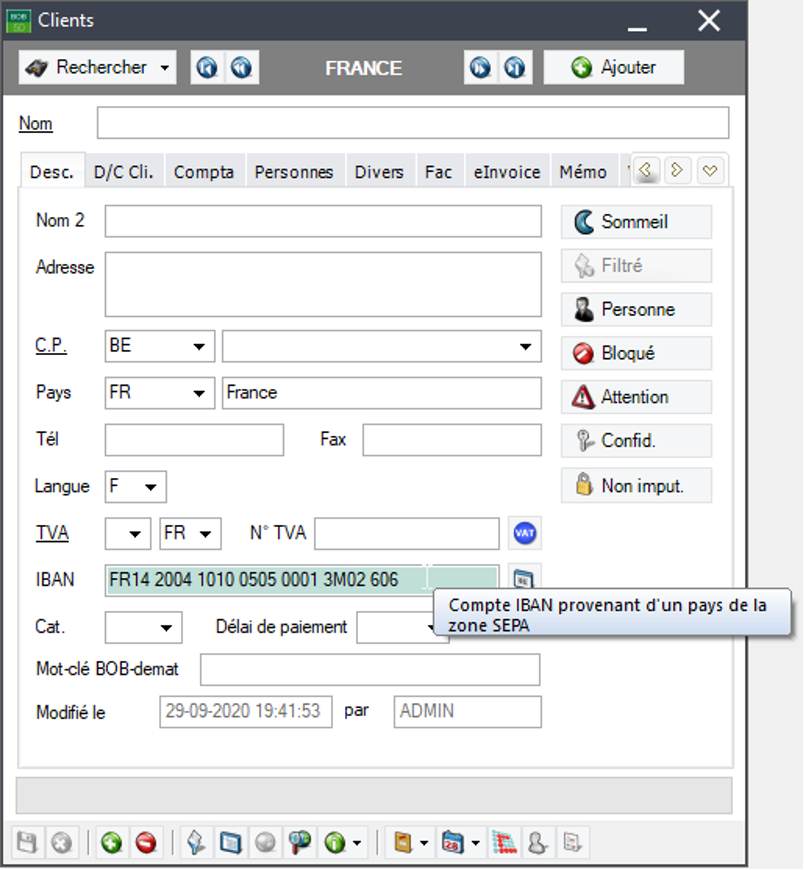Click the red minus delete icon
The image size is (804, 870).
click(146, 843)
